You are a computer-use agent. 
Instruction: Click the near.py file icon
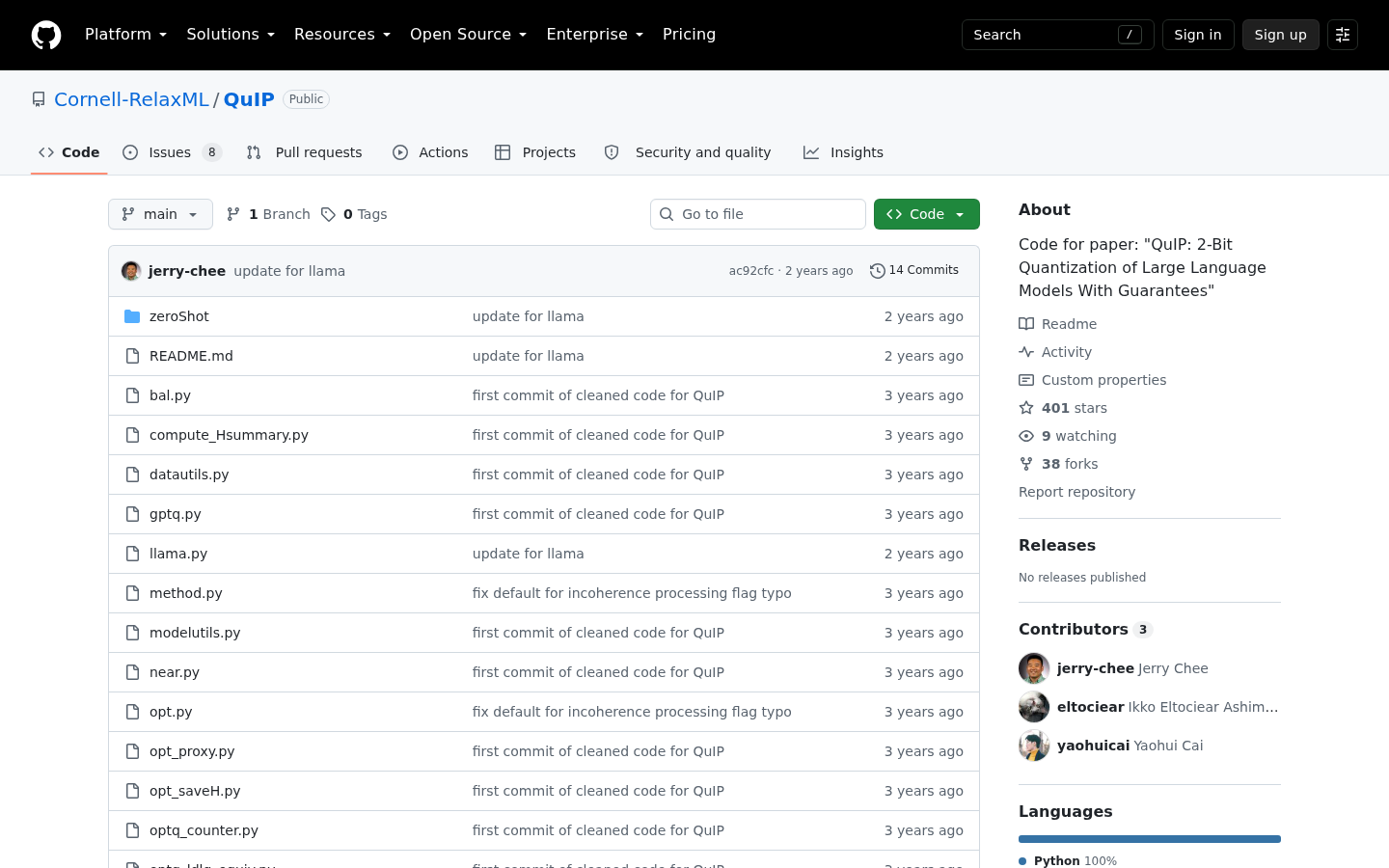132,672
